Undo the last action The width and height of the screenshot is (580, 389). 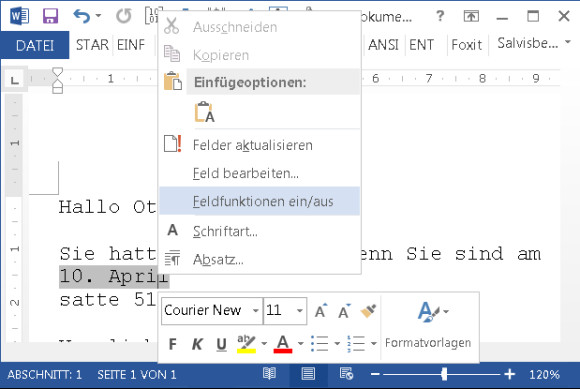pyautogui.click(x=81, y=16)
